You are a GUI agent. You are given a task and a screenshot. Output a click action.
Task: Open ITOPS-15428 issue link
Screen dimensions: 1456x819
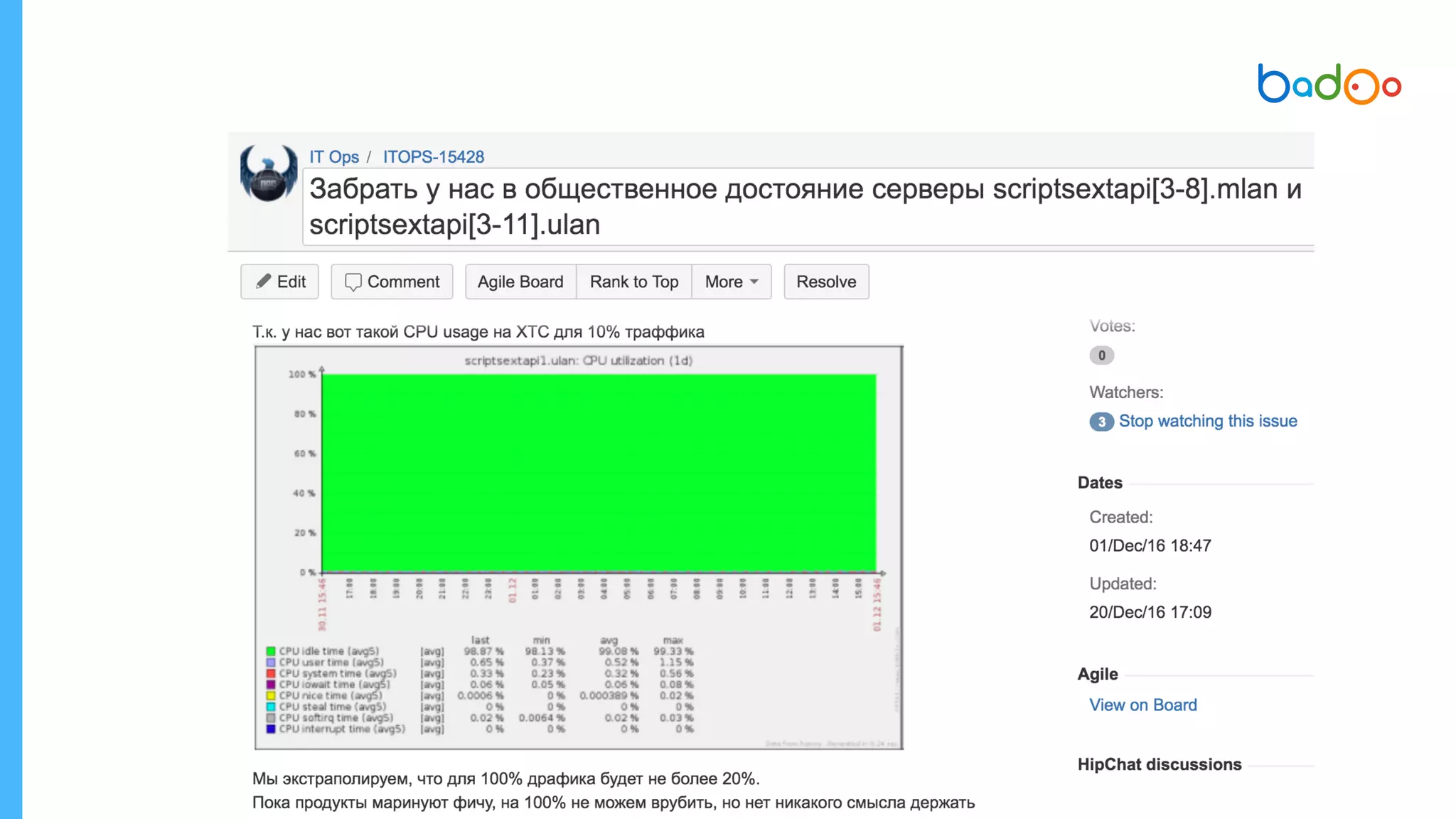tap(434, 156)
